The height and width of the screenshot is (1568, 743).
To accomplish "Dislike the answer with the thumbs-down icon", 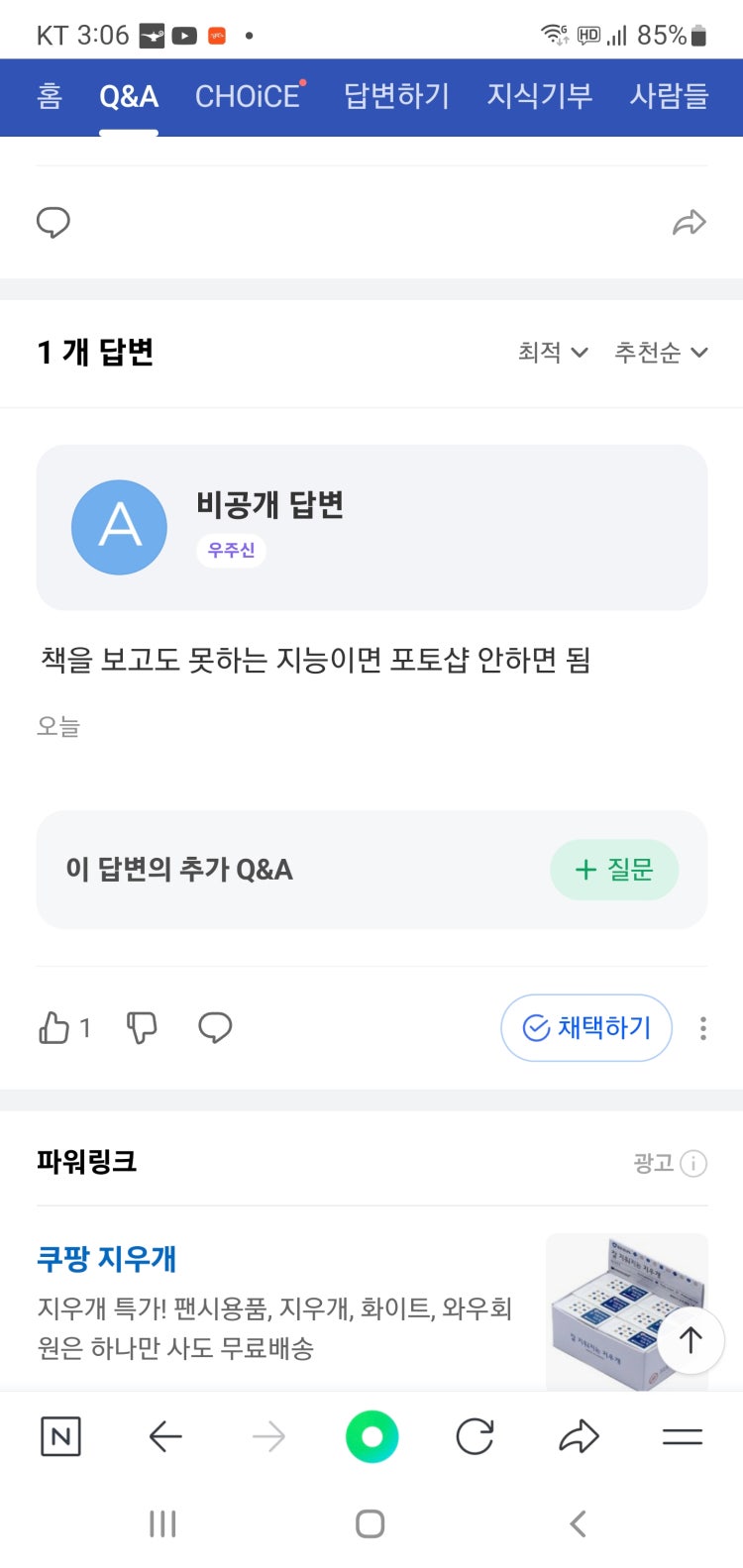I will [x=142, y=1028].
